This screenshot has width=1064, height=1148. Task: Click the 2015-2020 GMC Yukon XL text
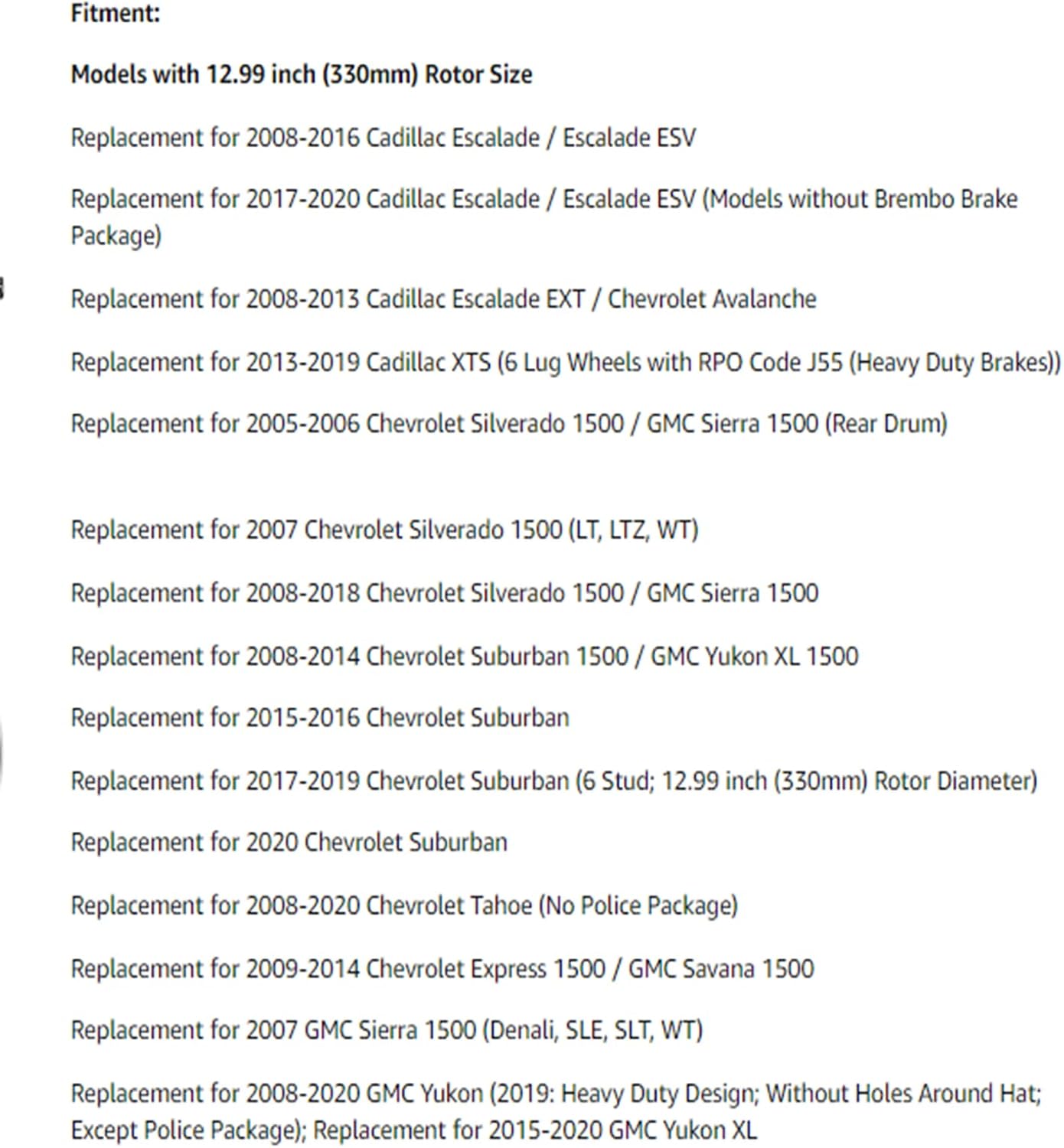click(x=535, y=1130)
